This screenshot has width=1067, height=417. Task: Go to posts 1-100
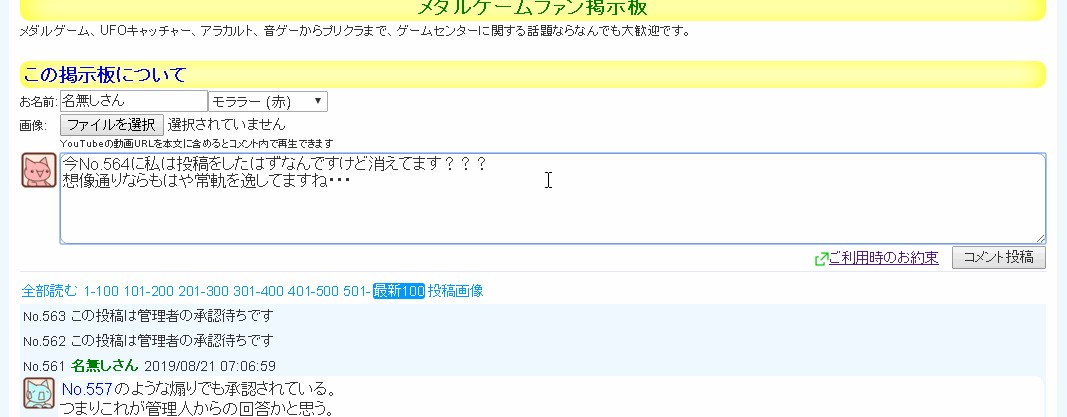click(x=100, y=291)
